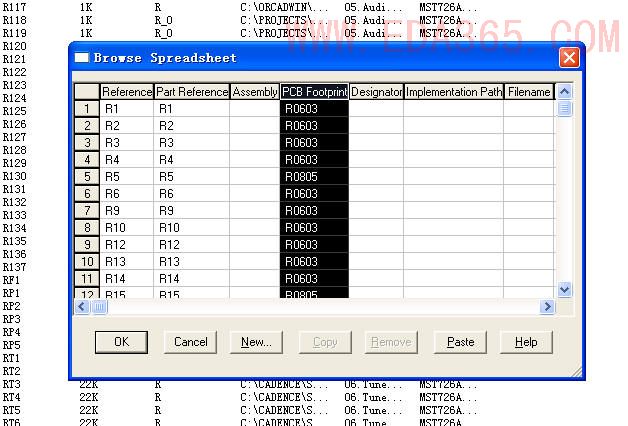
Task: Select RT2 in background parts list
Action: (x=11, y=371)
